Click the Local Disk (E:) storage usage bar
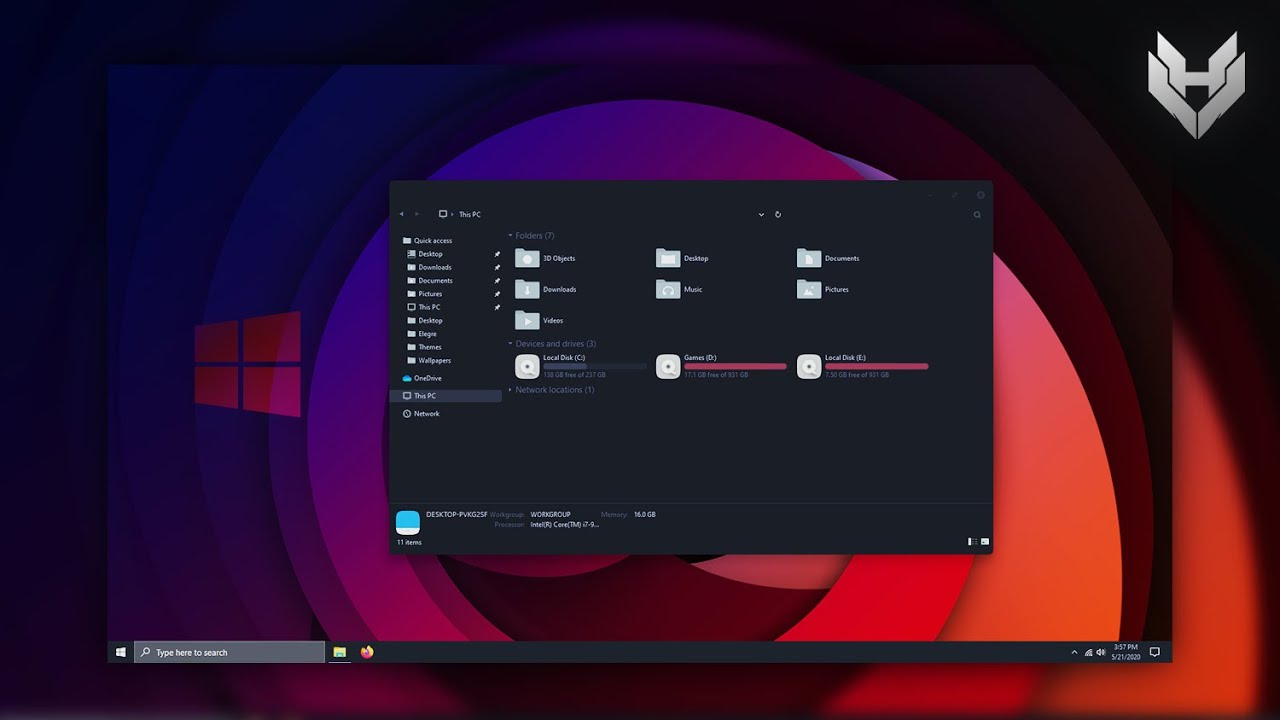Image resolution: width=1280 pixels, height=720 pixels. [876, 366]
